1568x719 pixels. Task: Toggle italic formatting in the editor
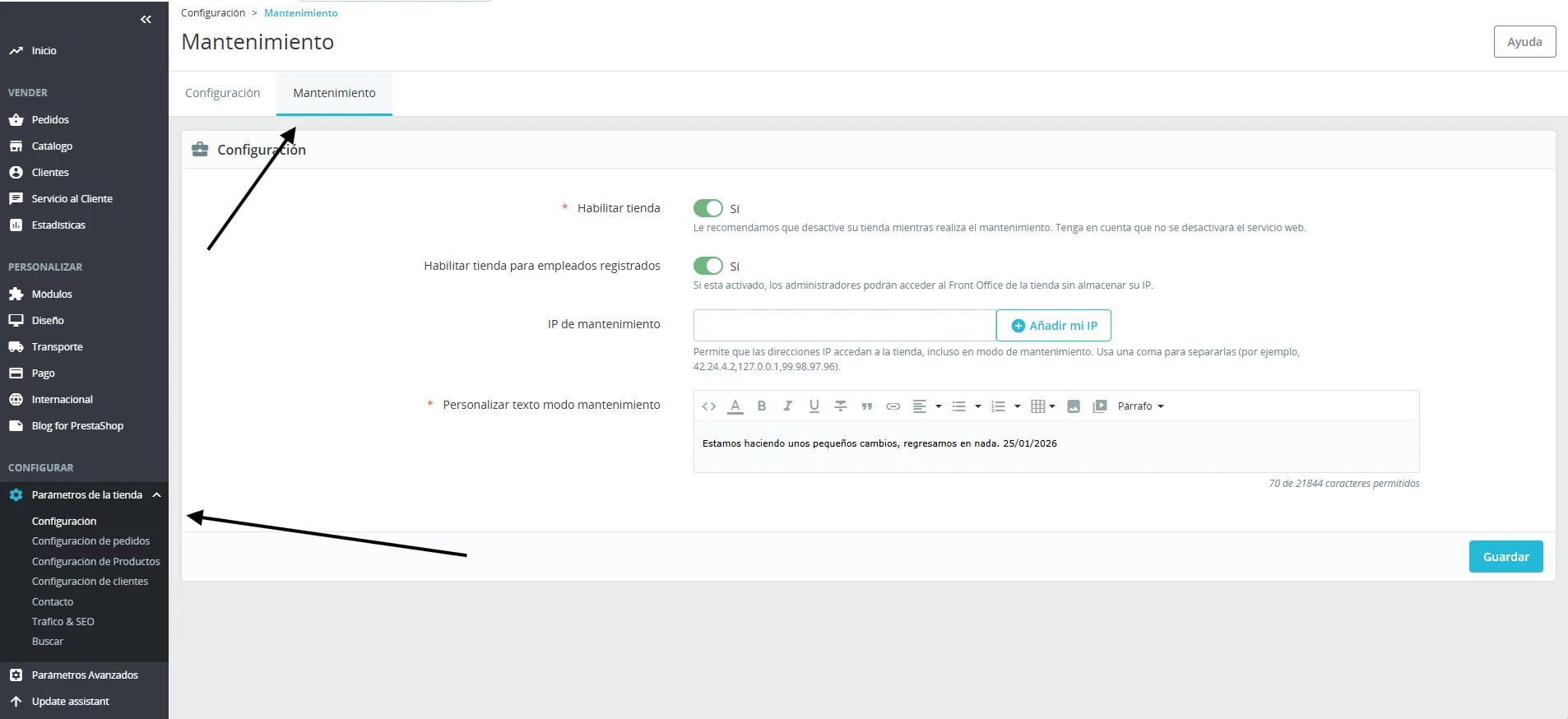(x=788, y=406)
